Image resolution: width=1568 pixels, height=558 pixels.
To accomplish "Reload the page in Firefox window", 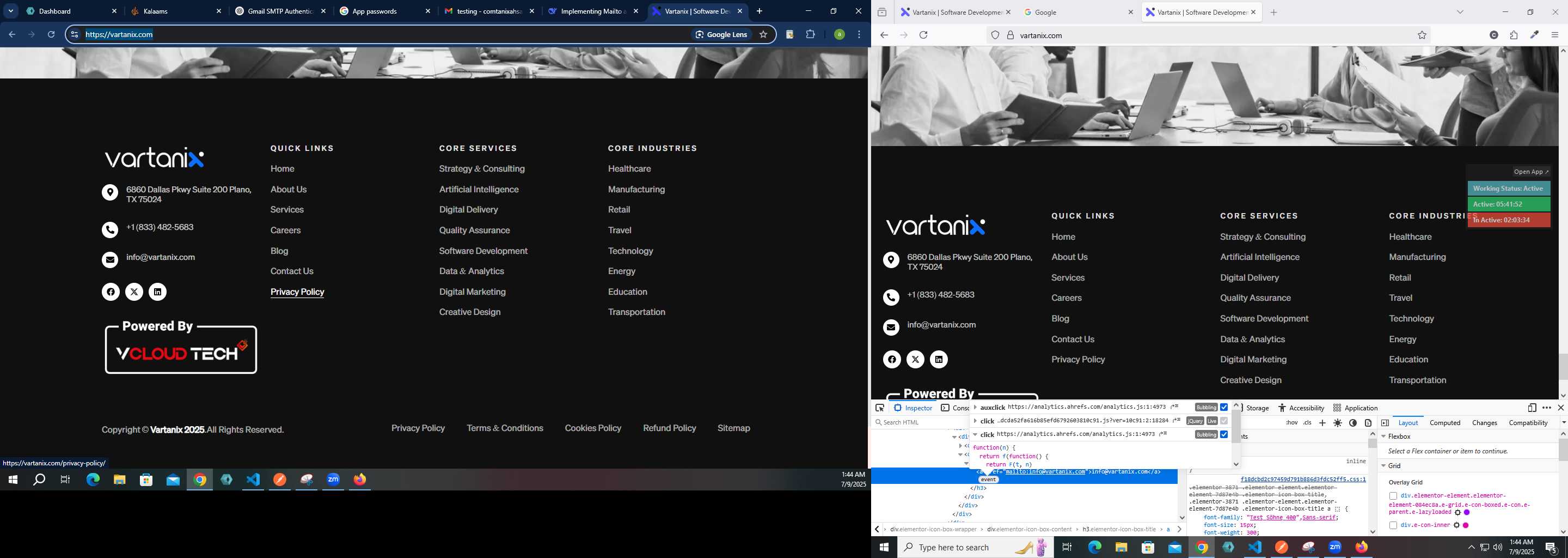I will pyautogui.click(x=923, y=35).
